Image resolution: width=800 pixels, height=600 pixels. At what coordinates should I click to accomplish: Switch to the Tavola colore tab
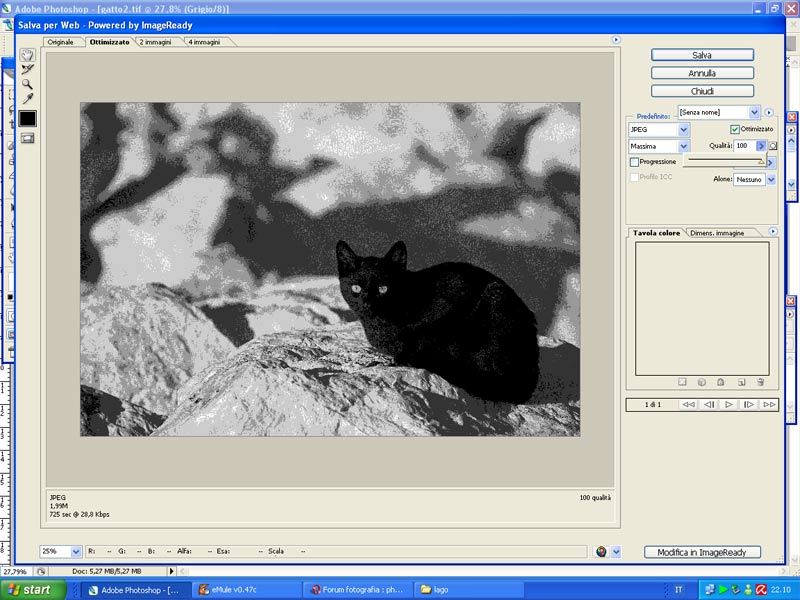[x=656, y=233]
